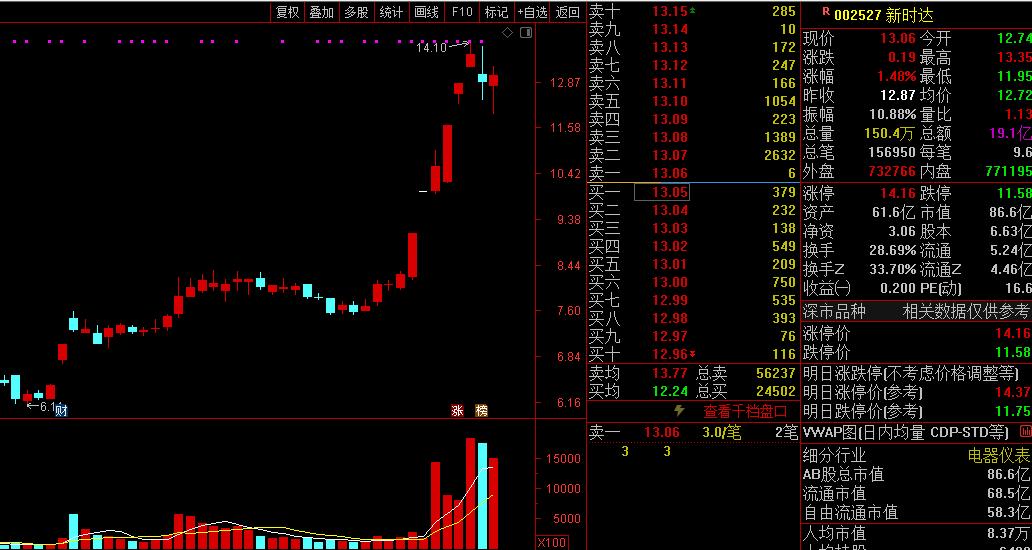
Task: Click the 14.10 high price label
Action: coord(431,47)
